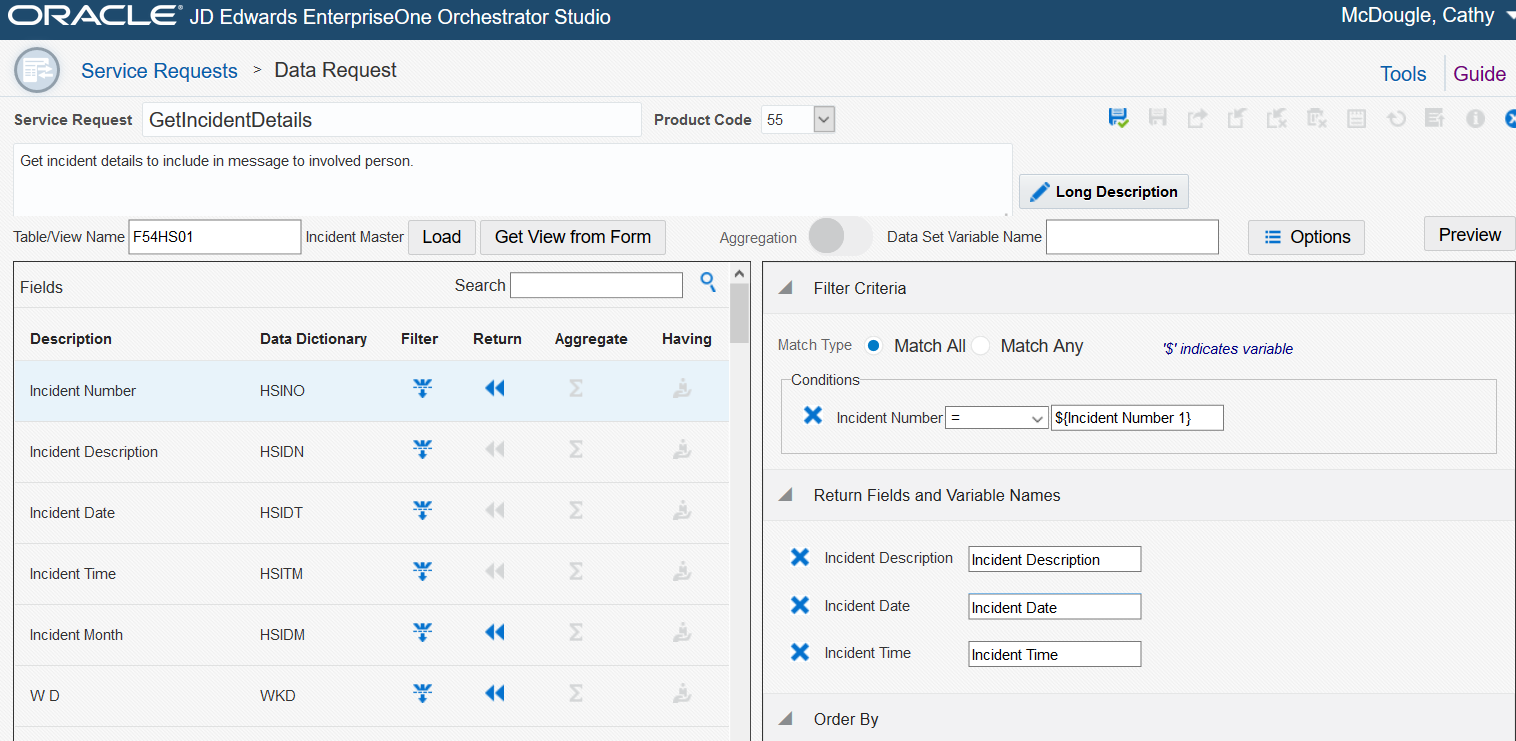
Task: Click the Get View from Form button
Action: pos(572,237)
